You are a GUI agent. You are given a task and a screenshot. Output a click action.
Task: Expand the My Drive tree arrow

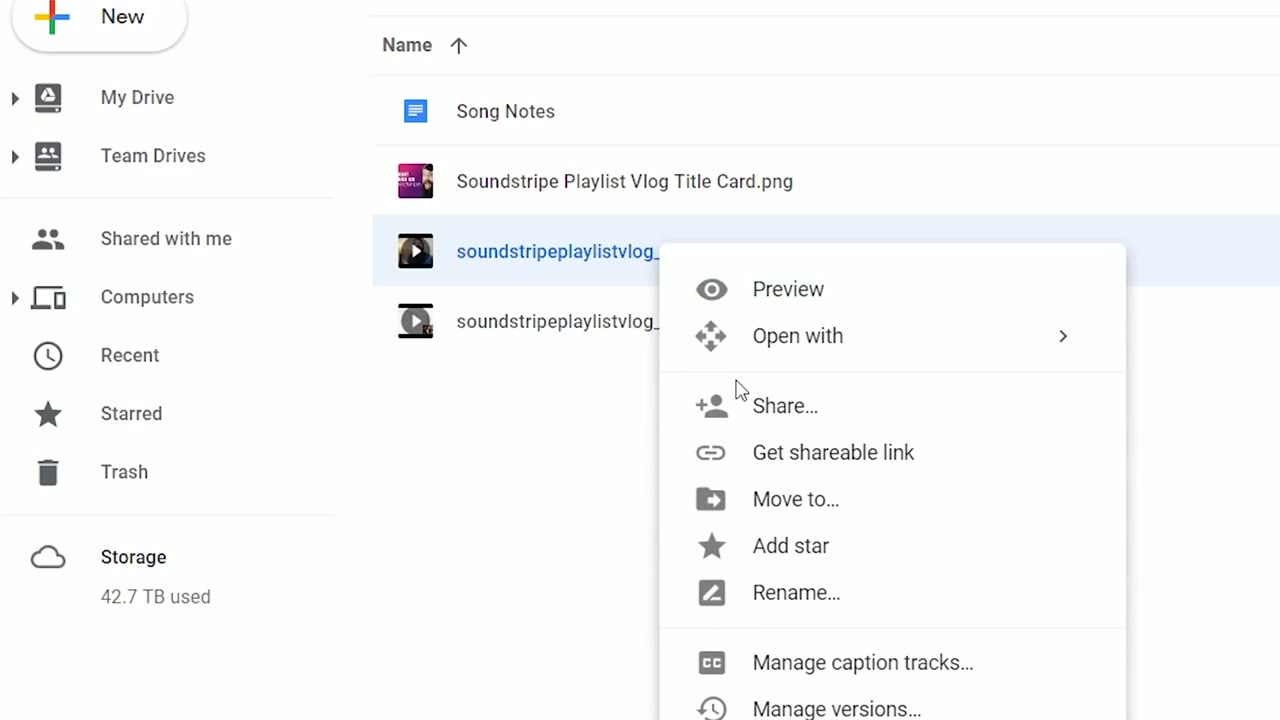click(x=15, y=98)
